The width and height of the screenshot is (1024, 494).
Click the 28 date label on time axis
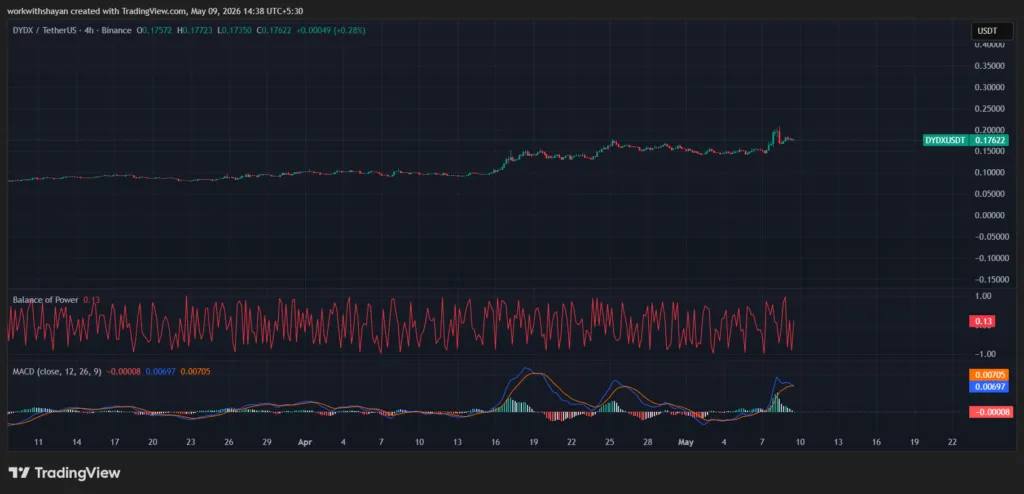pos(647,442)
